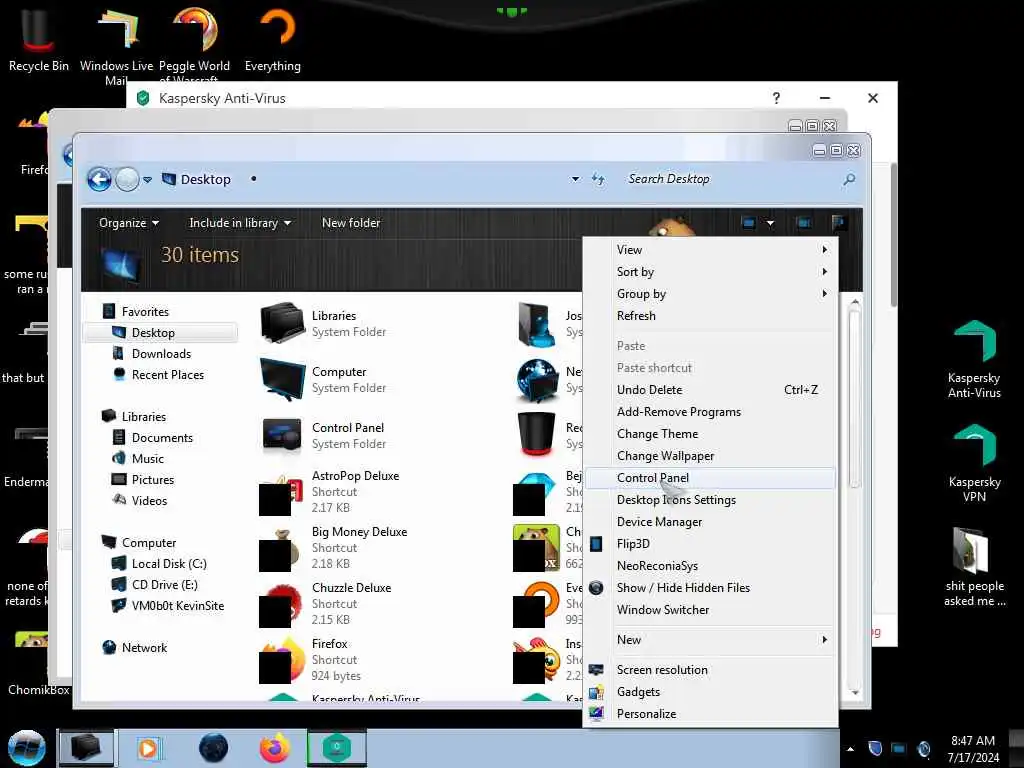Open Kaspersky Anti-Virus desktop shortcut
This screenshot has width=1024, height=768.
(x=974, y=359)
